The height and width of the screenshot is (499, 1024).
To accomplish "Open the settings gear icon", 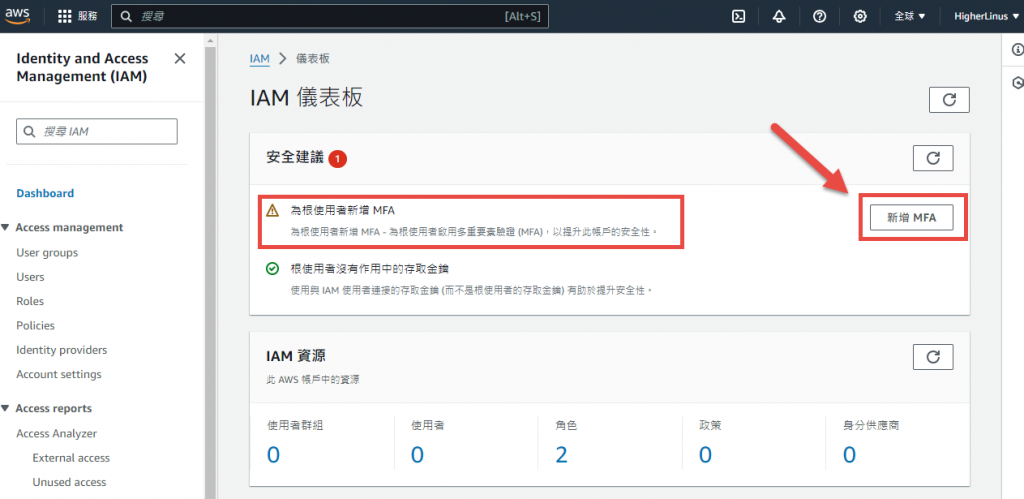I will click(x=860, y=16).
